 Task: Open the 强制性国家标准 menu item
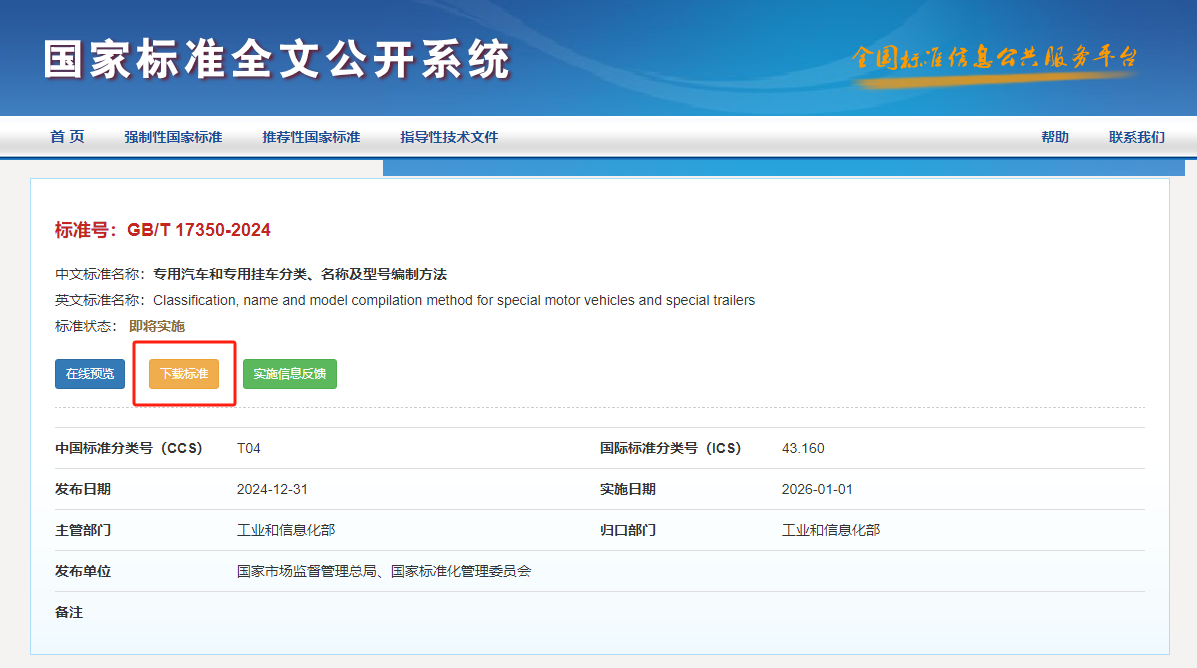click(x=173, y=137)
